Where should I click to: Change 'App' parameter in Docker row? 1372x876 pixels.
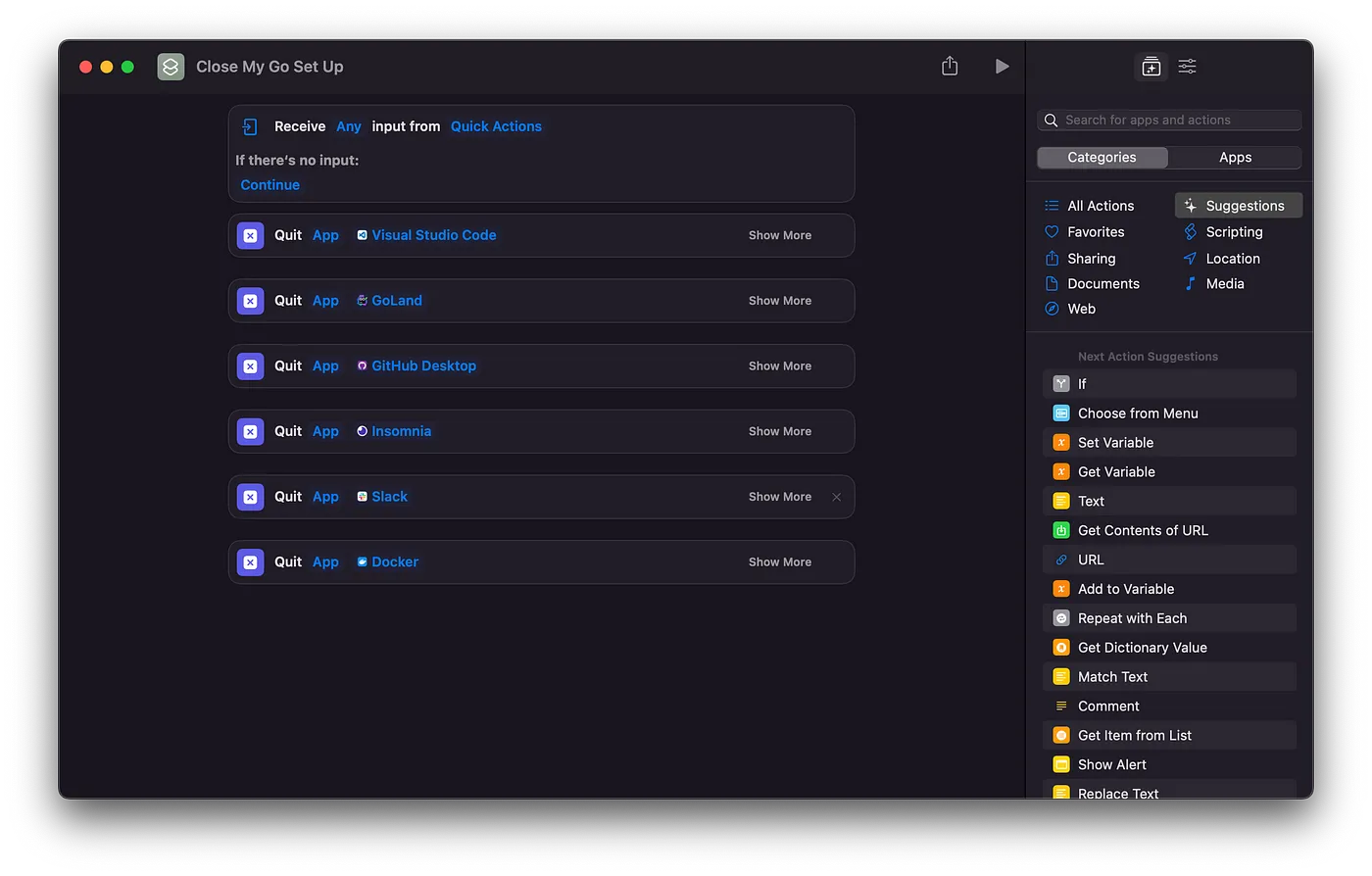click(325, 562)
